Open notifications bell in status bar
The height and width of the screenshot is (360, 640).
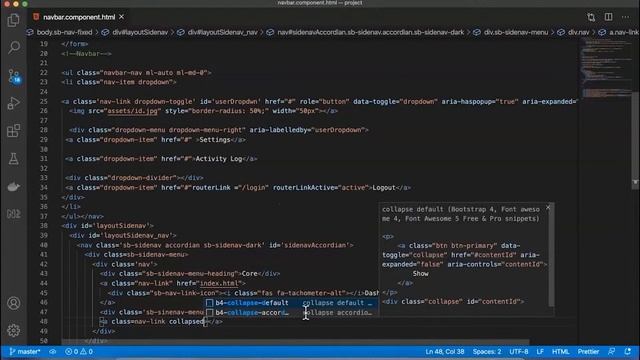pyautogui.click(x=627, y=351)
